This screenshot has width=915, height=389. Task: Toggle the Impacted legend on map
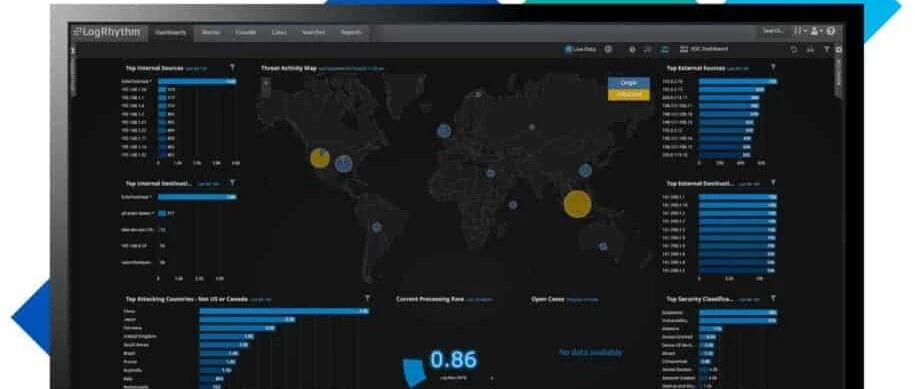628,94
